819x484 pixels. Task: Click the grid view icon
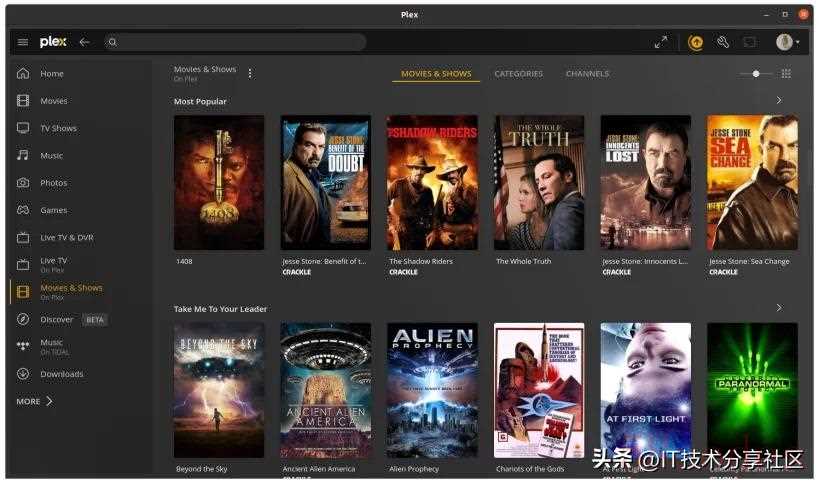(x=786, y=74)
